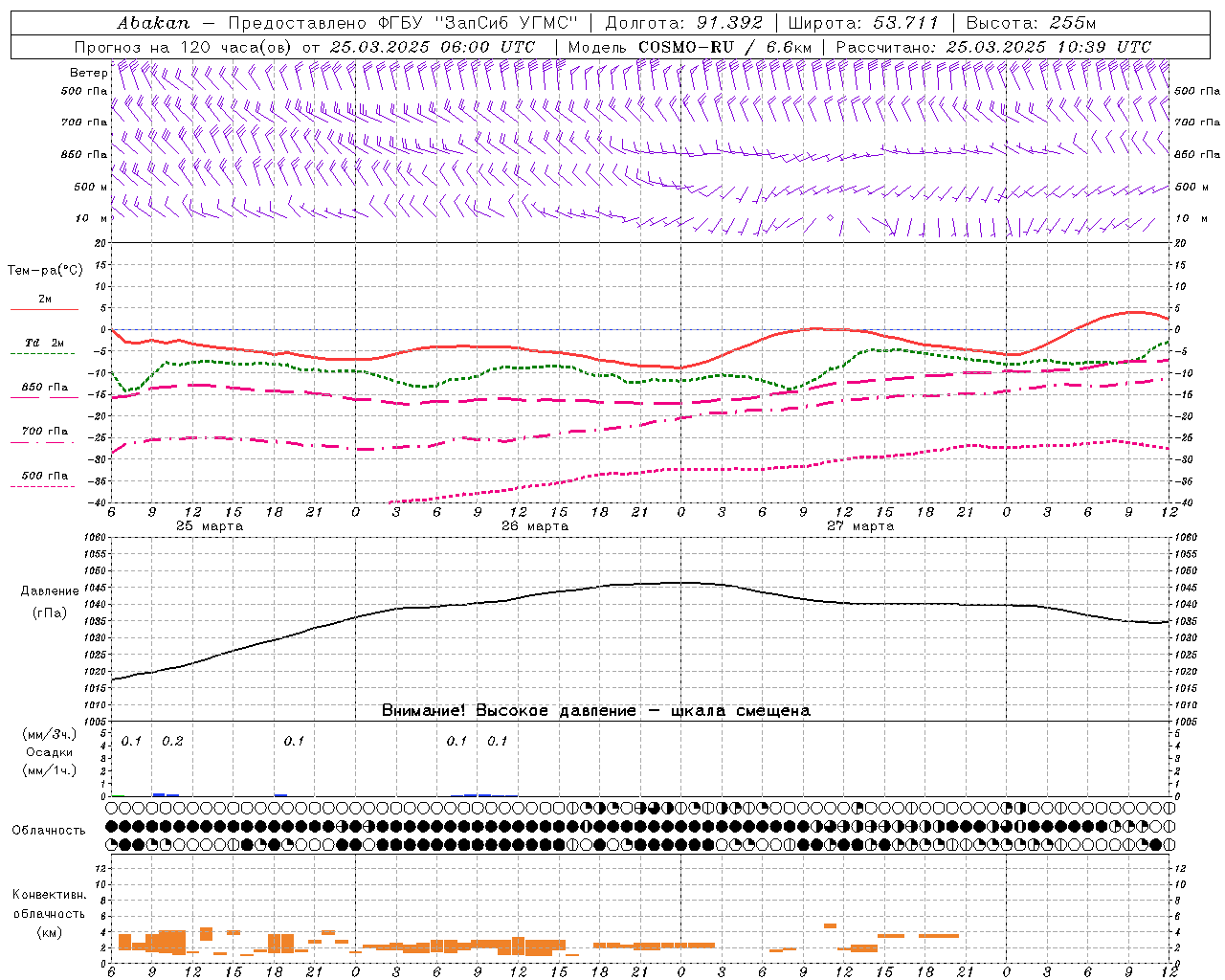Click the "27 марта" date label
This screenshot has height=980, width=1225.
pos(860,526)
